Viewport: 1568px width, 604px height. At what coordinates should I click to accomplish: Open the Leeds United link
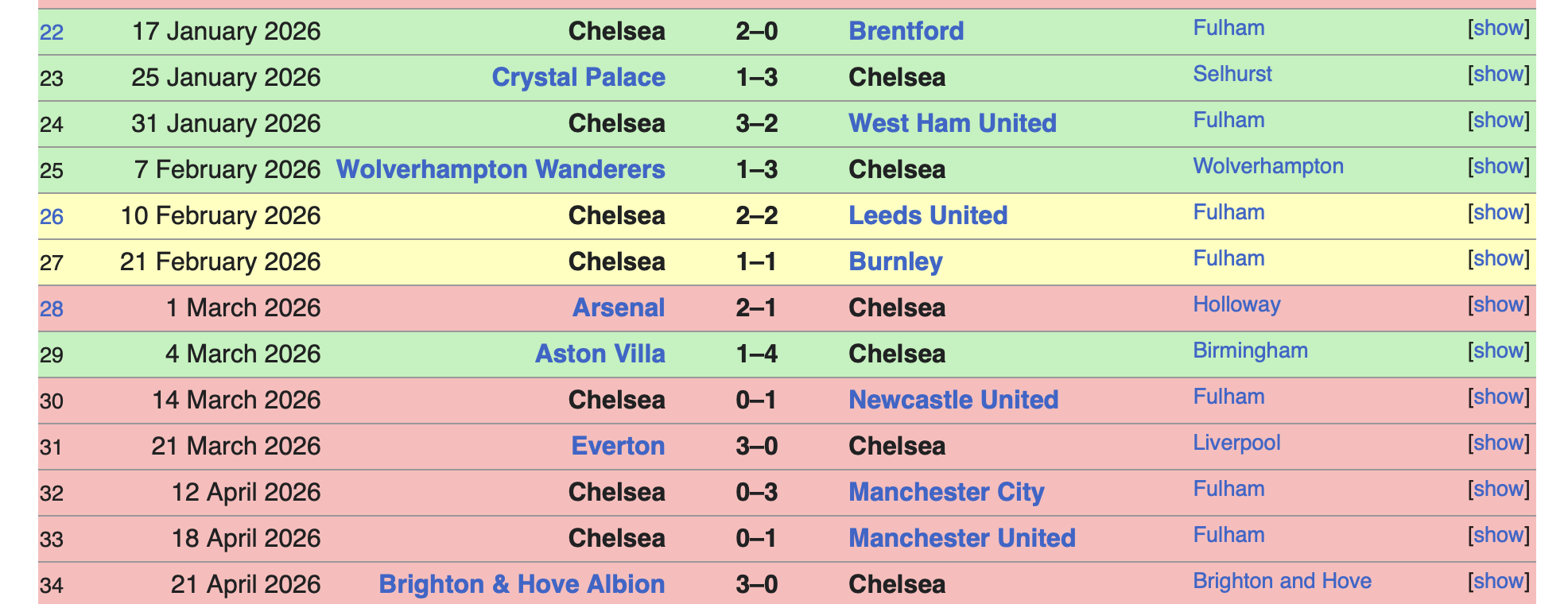coord(927,215)
